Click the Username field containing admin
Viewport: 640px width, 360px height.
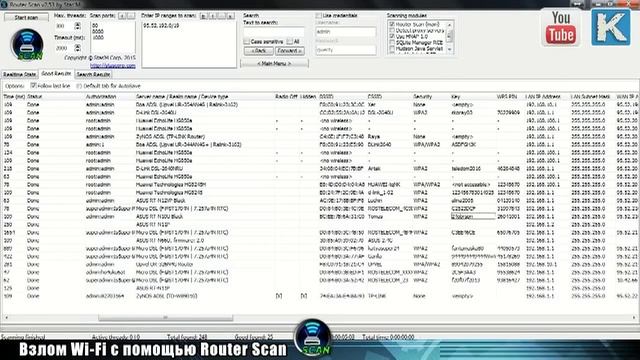pos(346,32)
